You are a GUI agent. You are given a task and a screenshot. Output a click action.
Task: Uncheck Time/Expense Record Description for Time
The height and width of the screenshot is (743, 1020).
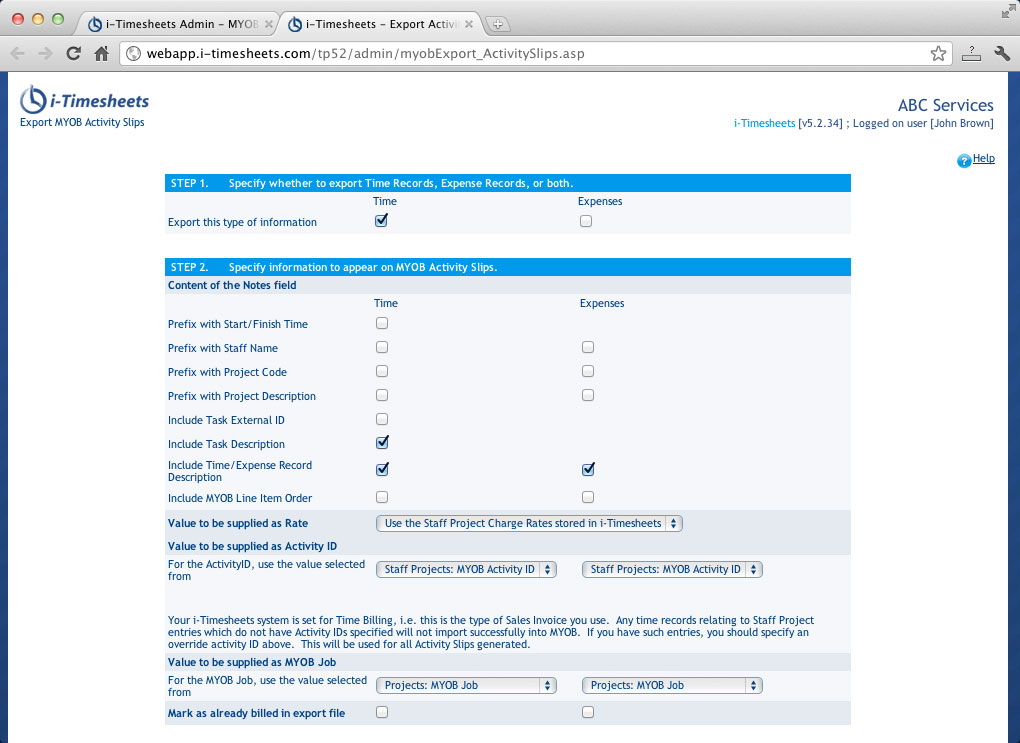tap(382, 469)
